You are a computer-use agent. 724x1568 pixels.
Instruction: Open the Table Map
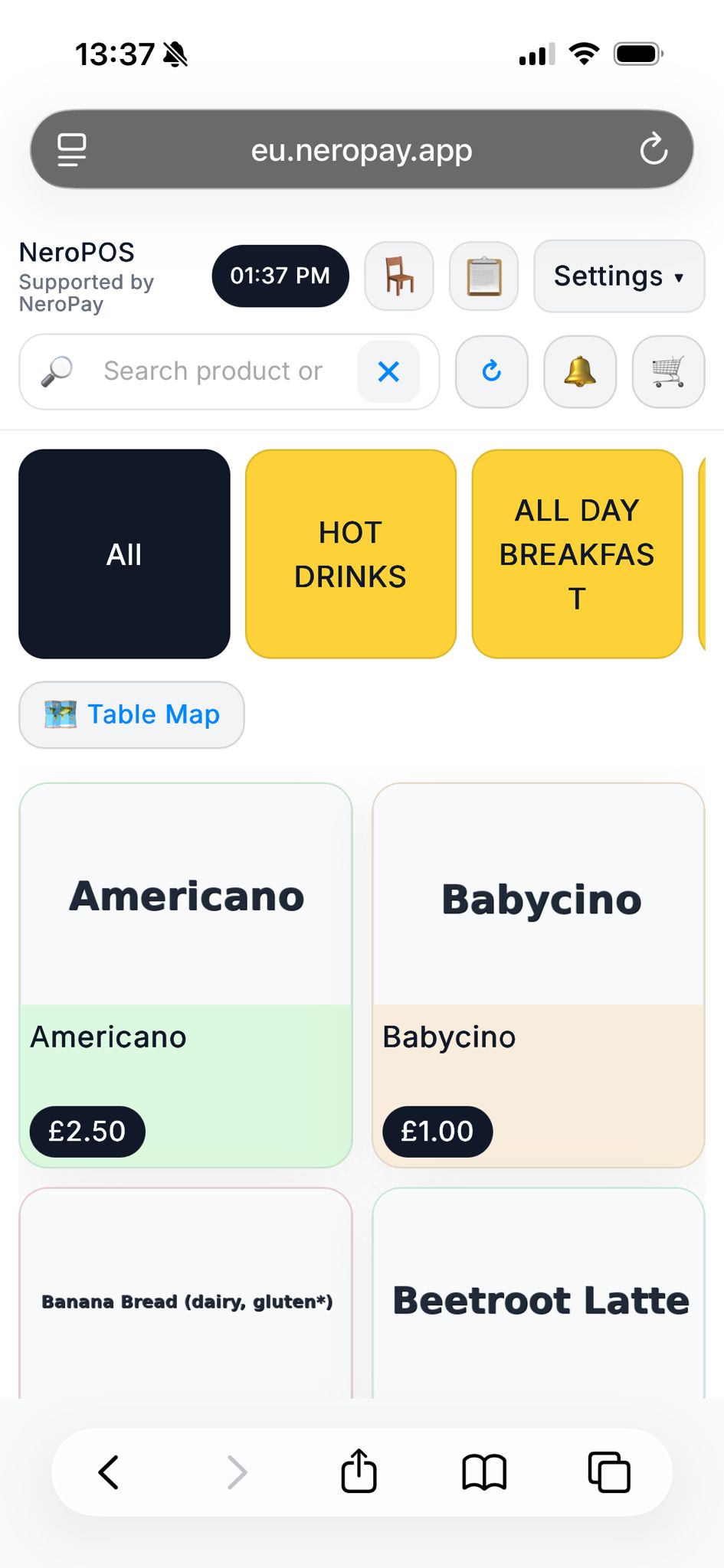tap(132, 714)
